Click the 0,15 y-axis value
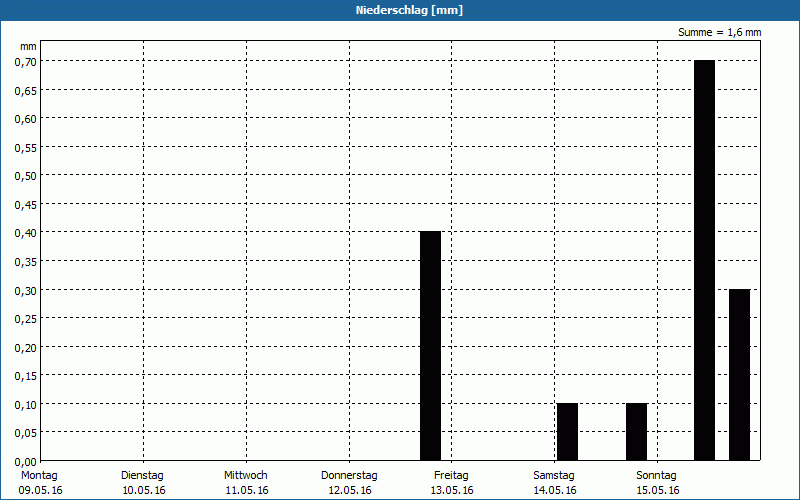Image resolution: width=800 pixels, height=500 pixels. point(26,377)
